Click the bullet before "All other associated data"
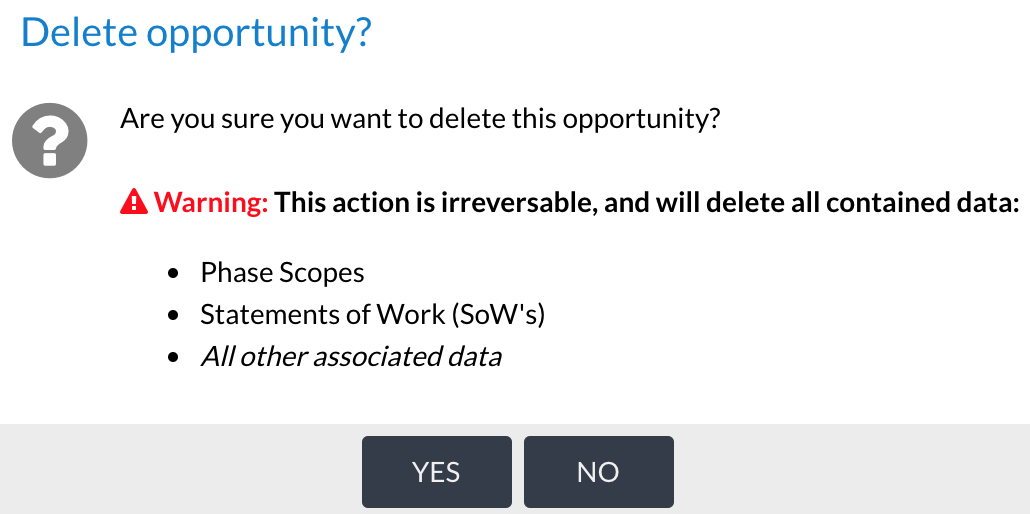Screen dimensions: 1030x514 [x=174, y=357]
